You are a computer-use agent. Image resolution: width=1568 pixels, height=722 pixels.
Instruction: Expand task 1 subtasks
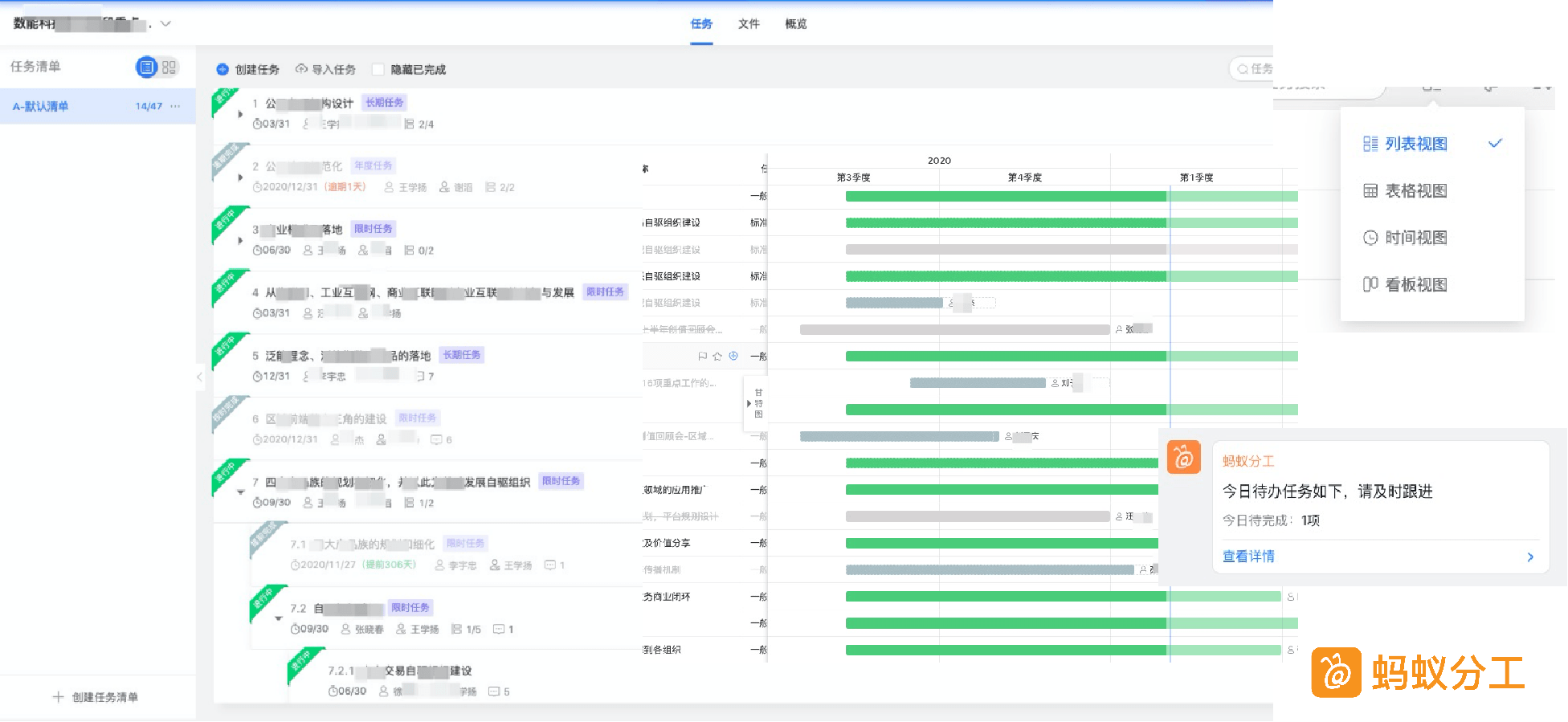[x=240, y=114]
